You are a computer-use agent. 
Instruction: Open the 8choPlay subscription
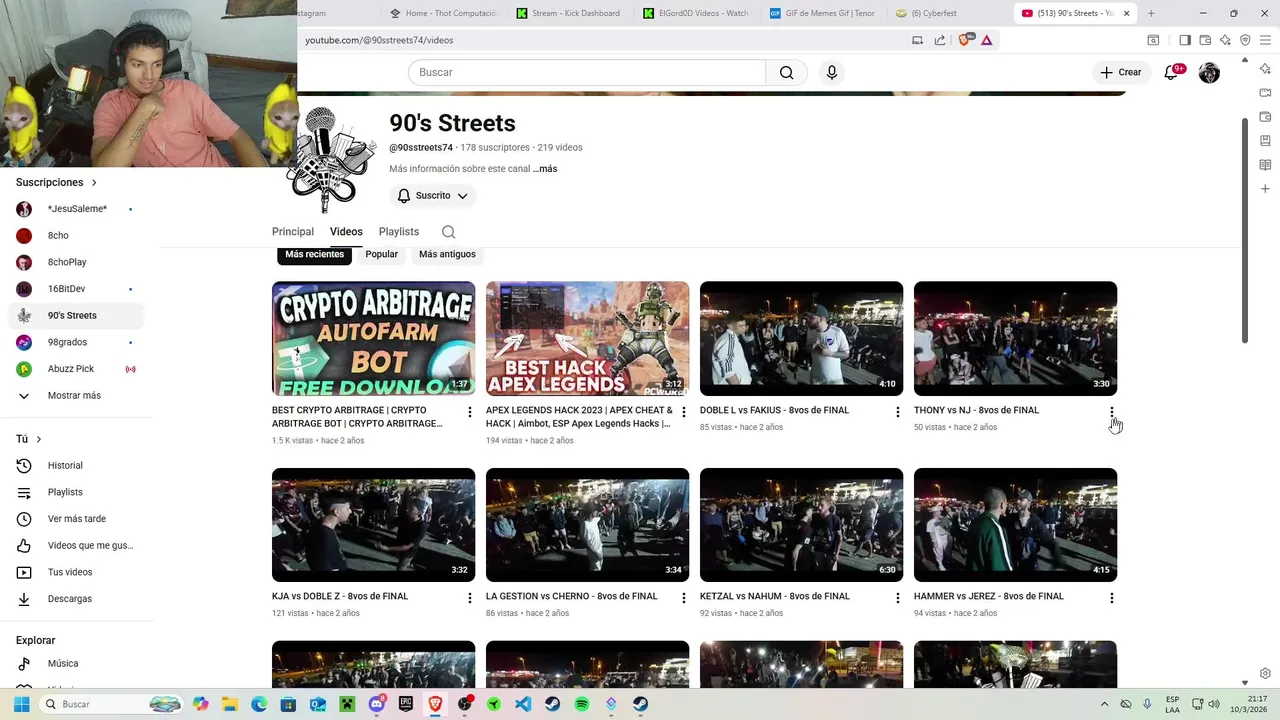click(x=76, y=262)
